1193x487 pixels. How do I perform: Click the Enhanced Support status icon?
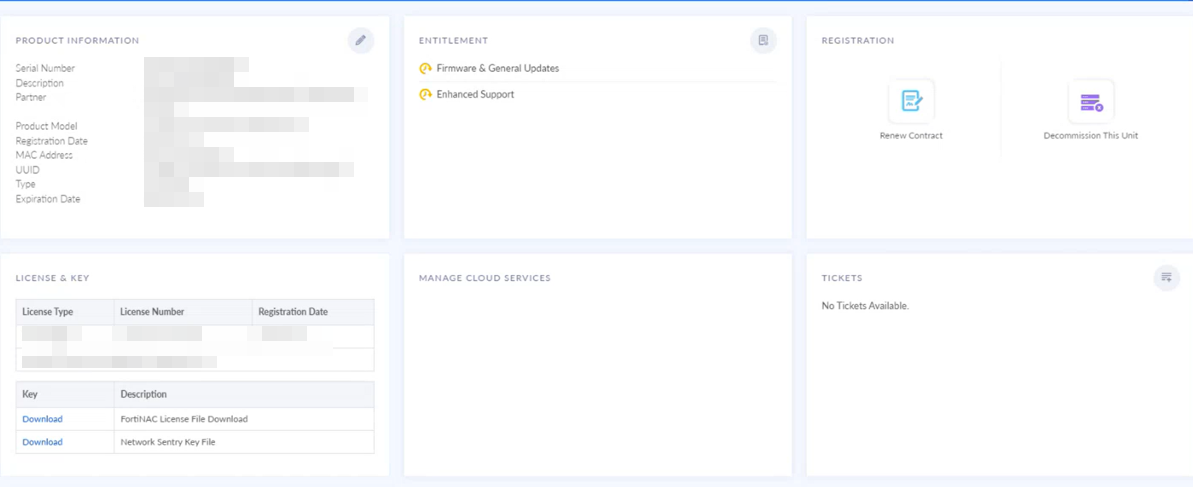click(x=426, y=95)
